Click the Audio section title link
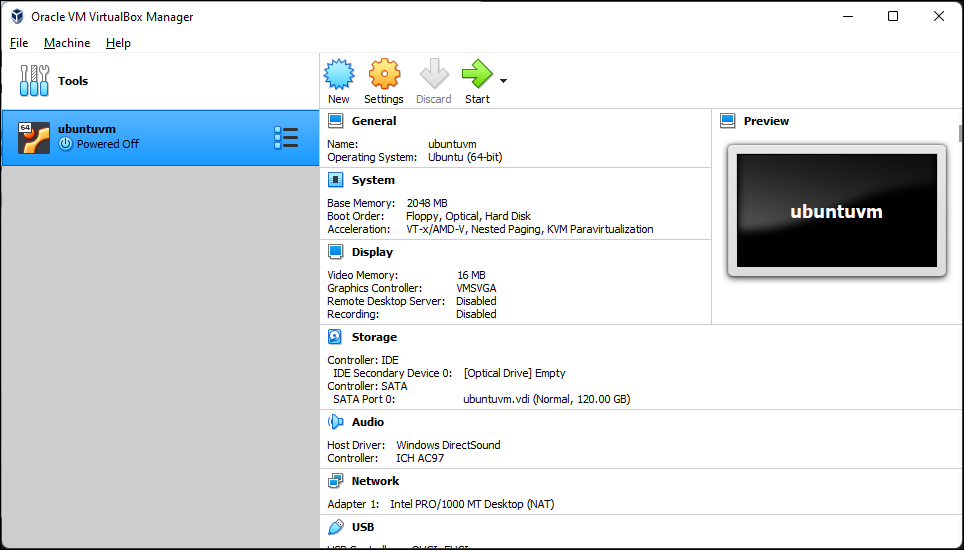This screenshot has height=550, width=964. point(367,422)
